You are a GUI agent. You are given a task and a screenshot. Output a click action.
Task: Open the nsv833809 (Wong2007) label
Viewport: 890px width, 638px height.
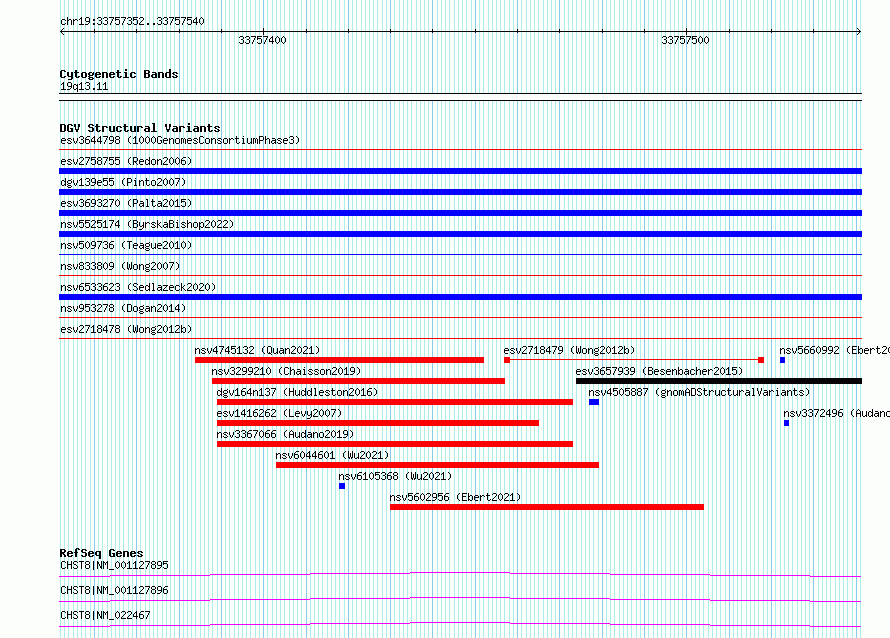(x=120, y=266)
